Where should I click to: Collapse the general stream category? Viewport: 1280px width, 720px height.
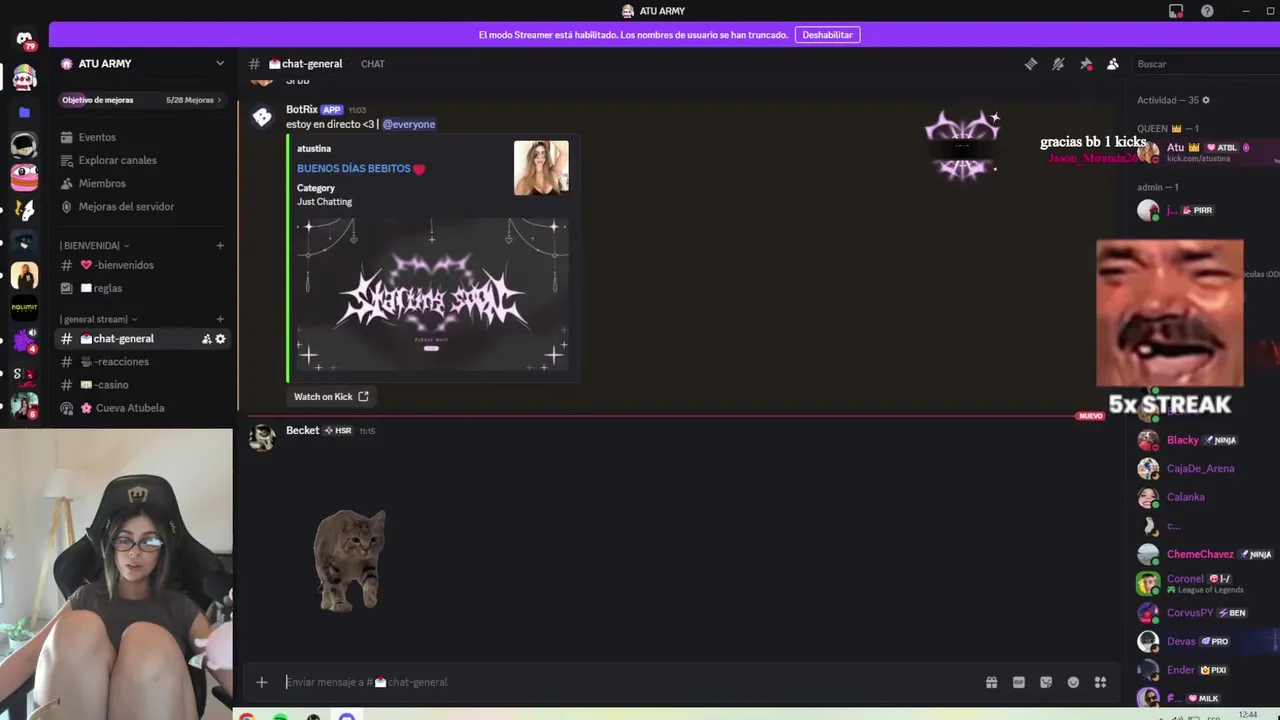pyautogui.click(x=98, y=319)
